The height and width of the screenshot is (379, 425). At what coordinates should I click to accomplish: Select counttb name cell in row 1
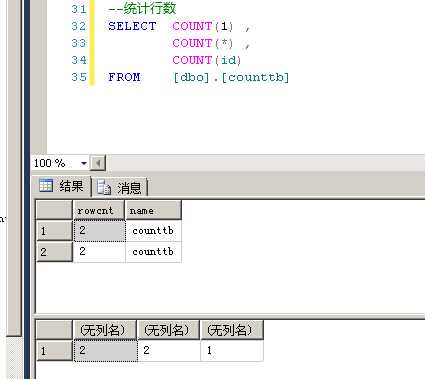point(153,231)
